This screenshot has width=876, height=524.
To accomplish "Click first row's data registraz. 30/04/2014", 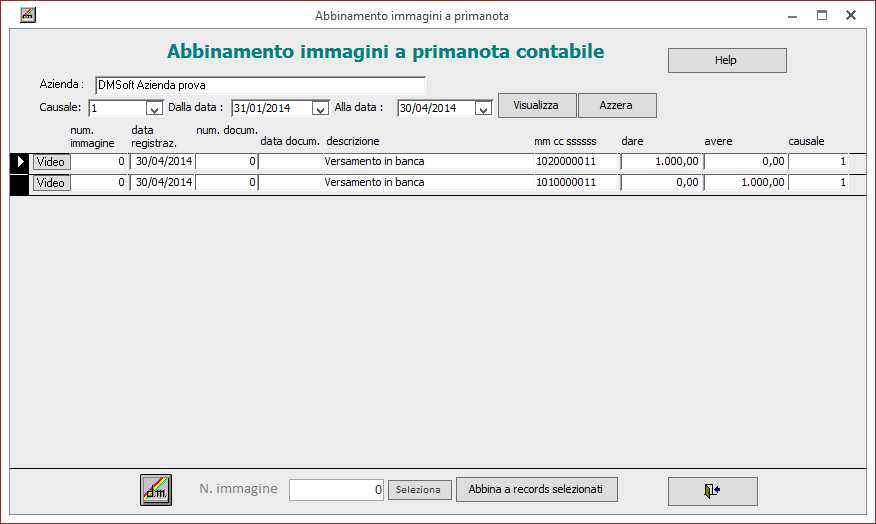I will tap(163, 161).
